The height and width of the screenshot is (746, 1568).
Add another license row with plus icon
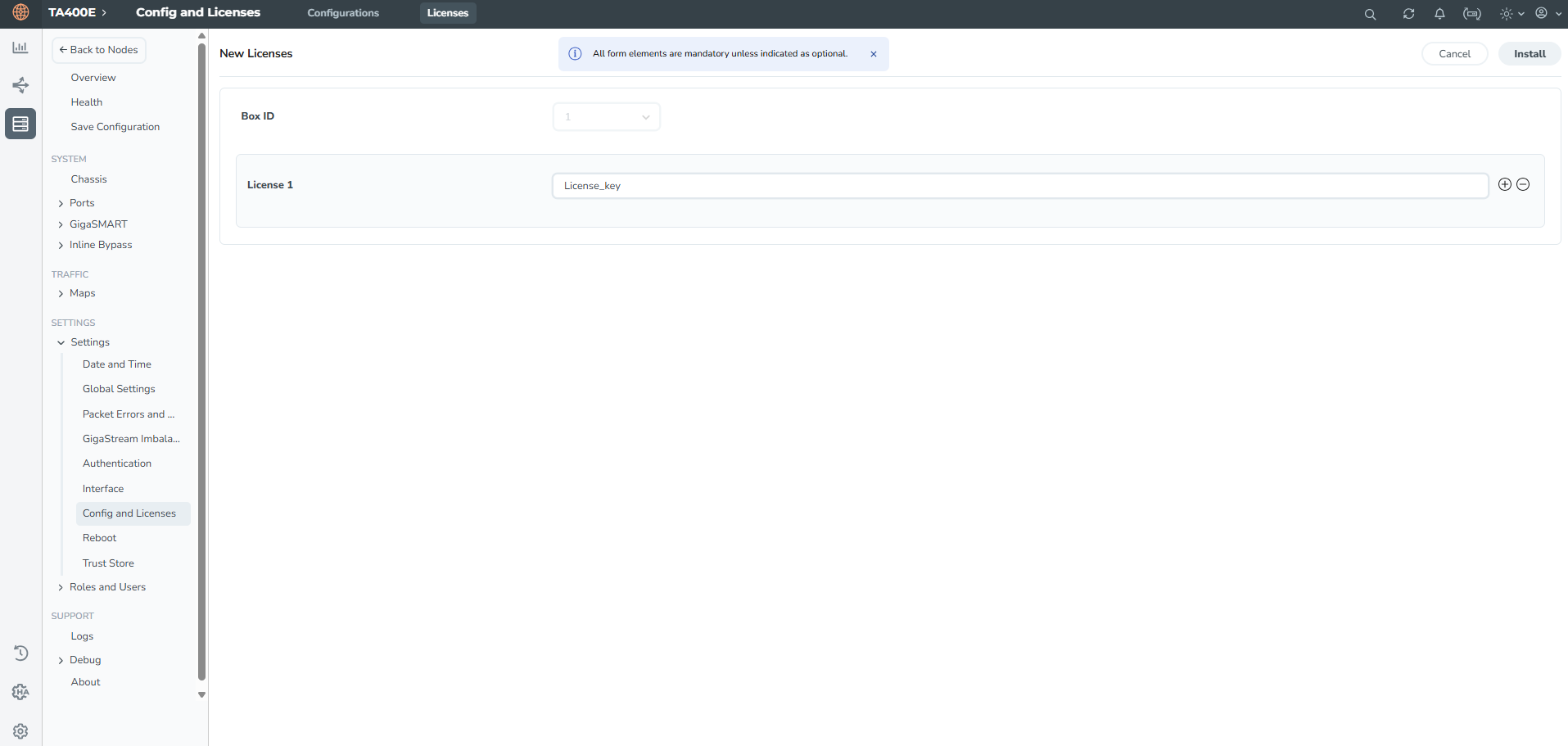click(x=1505, y=184)
